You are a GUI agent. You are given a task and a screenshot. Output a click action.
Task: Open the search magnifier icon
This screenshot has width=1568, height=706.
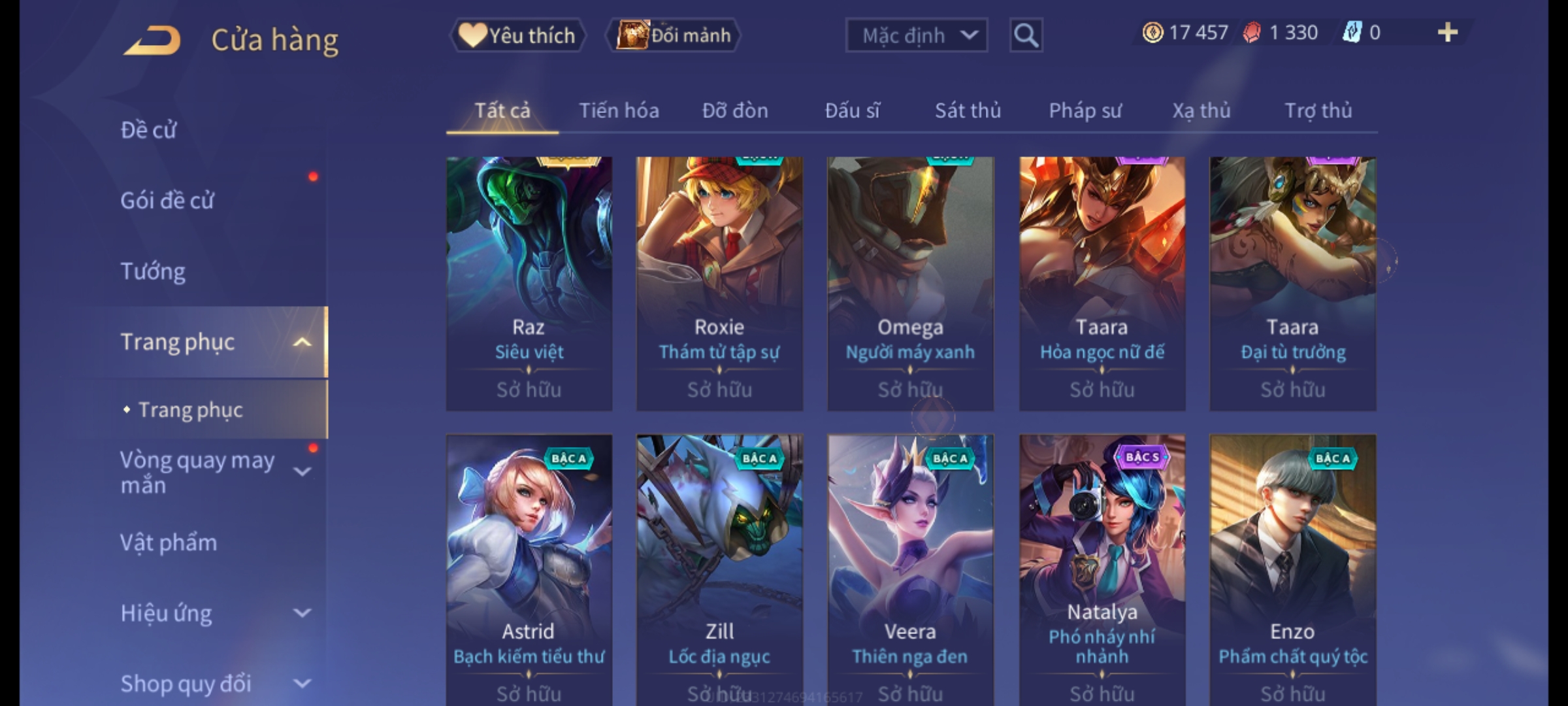pyautogui.click(x=1026, y=35)
